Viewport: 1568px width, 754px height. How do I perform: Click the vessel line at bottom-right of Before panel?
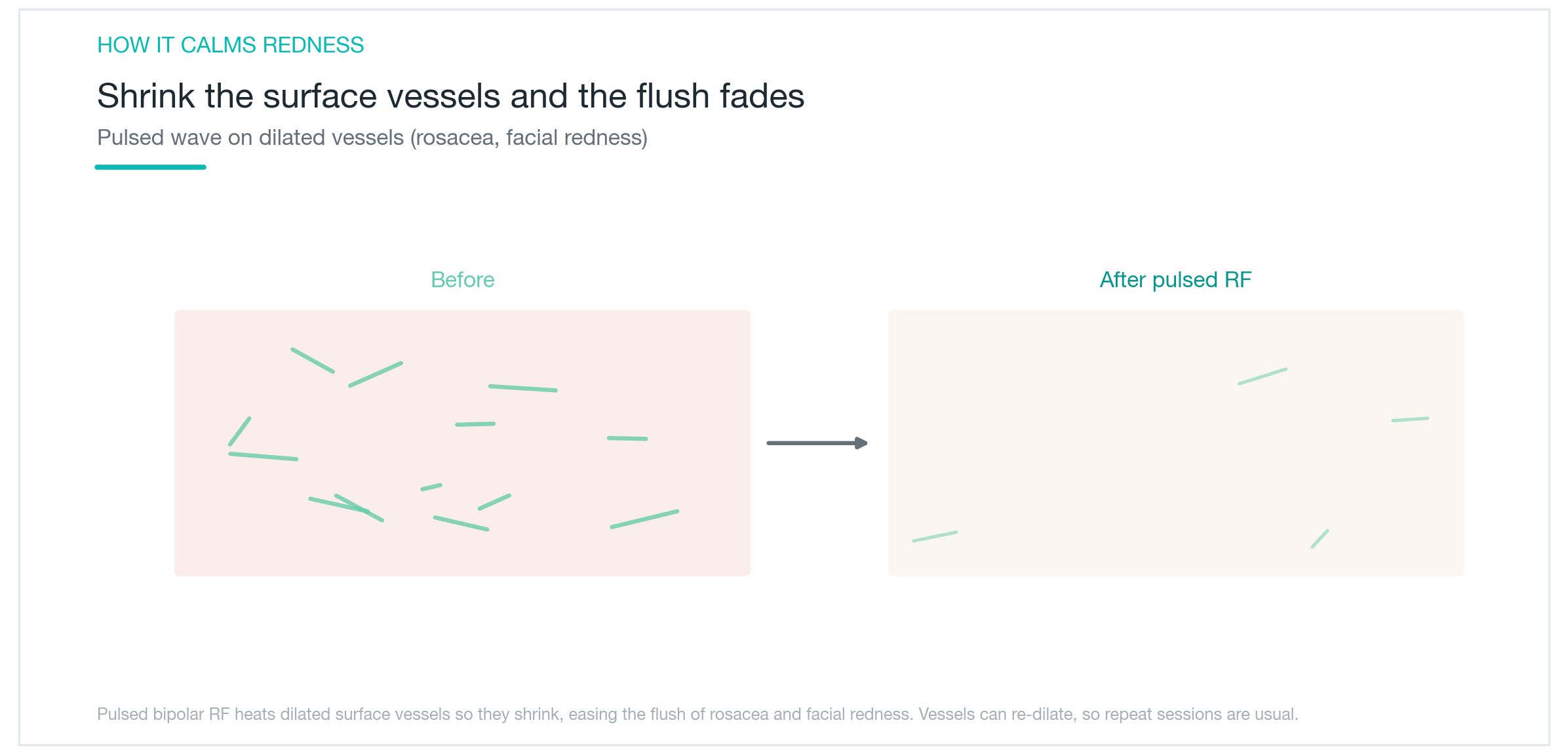click(x=644, y=519)
